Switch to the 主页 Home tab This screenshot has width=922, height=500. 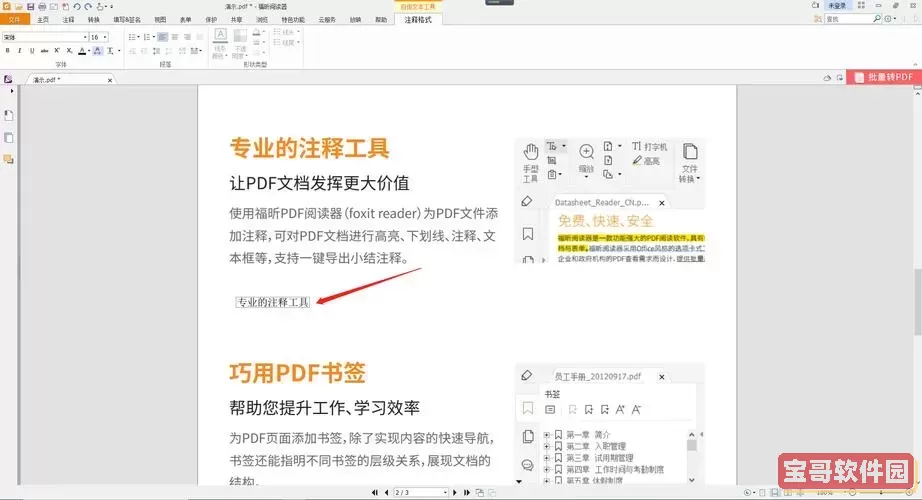[43, 19]
